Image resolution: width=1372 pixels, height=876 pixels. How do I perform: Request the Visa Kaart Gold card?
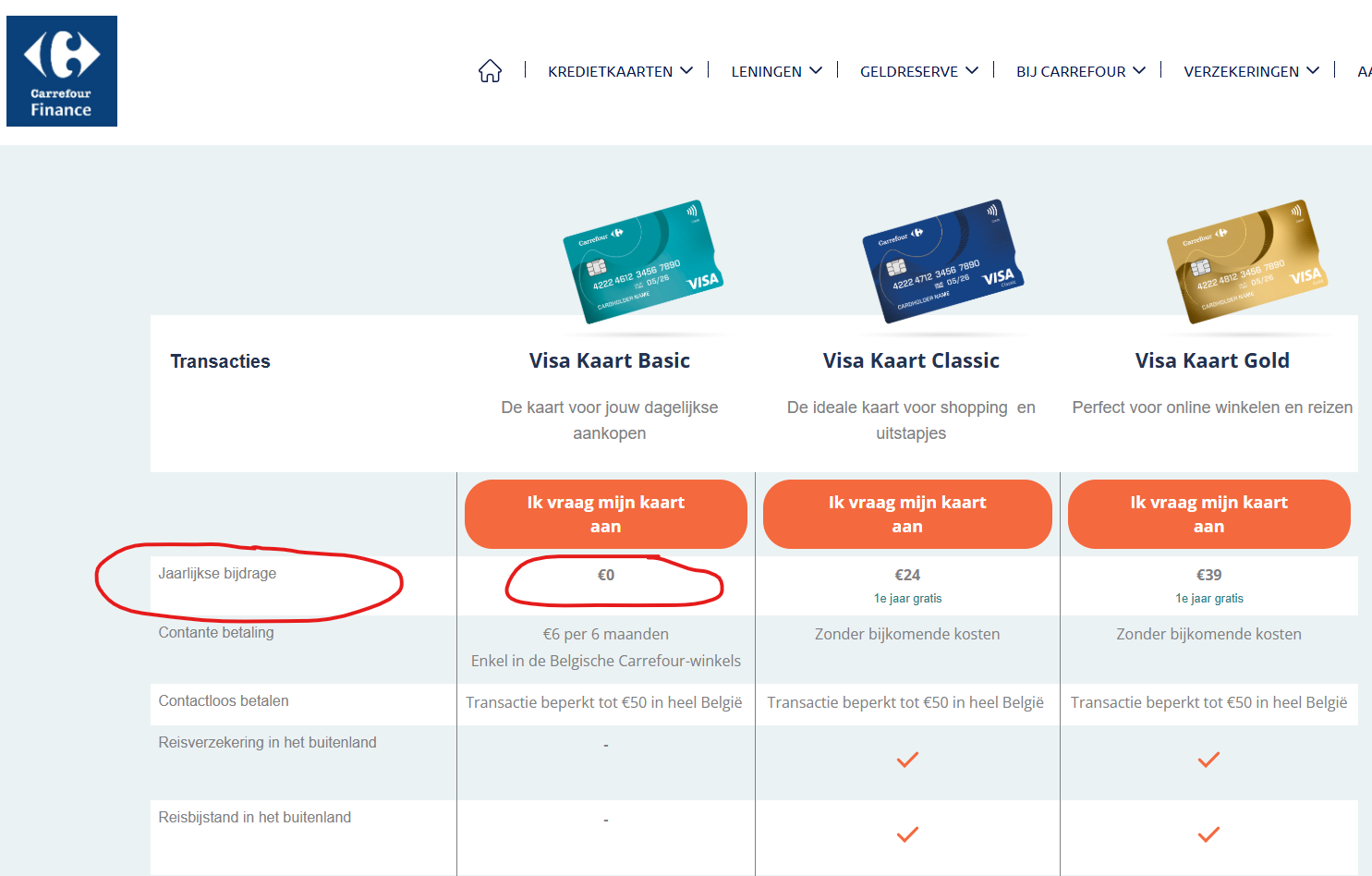coord(1208,514)
